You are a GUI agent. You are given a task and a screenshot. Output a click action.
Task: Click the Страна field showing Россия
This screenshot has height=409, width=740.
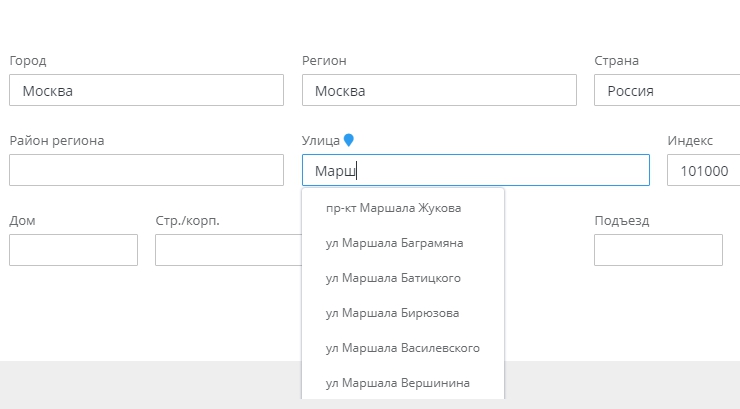pos(666,91)
